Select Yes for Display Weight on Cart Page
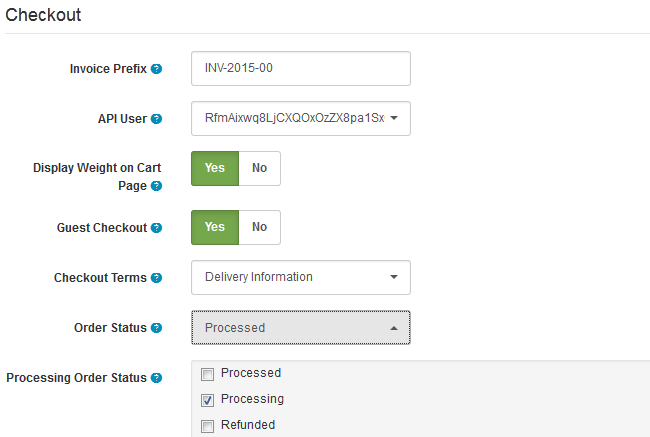The height and width of the screenshot is (437, 650). coord(215,168)
